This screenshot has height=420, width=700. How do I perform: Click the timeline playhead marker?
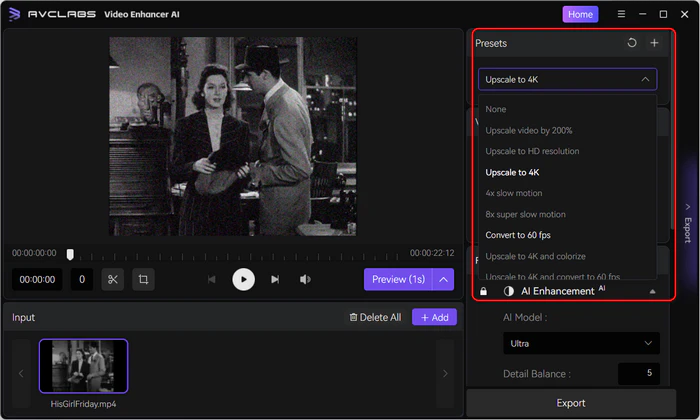point(70,254)
